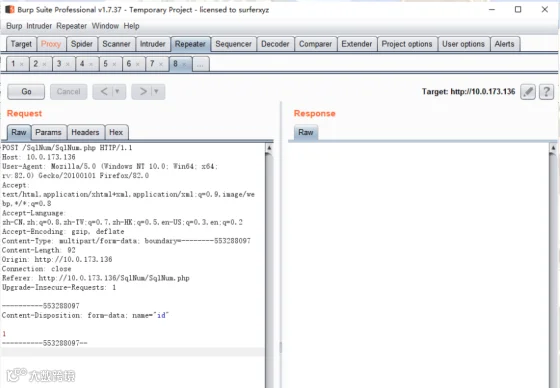Open the help question mark icon

tap(546, 92)
